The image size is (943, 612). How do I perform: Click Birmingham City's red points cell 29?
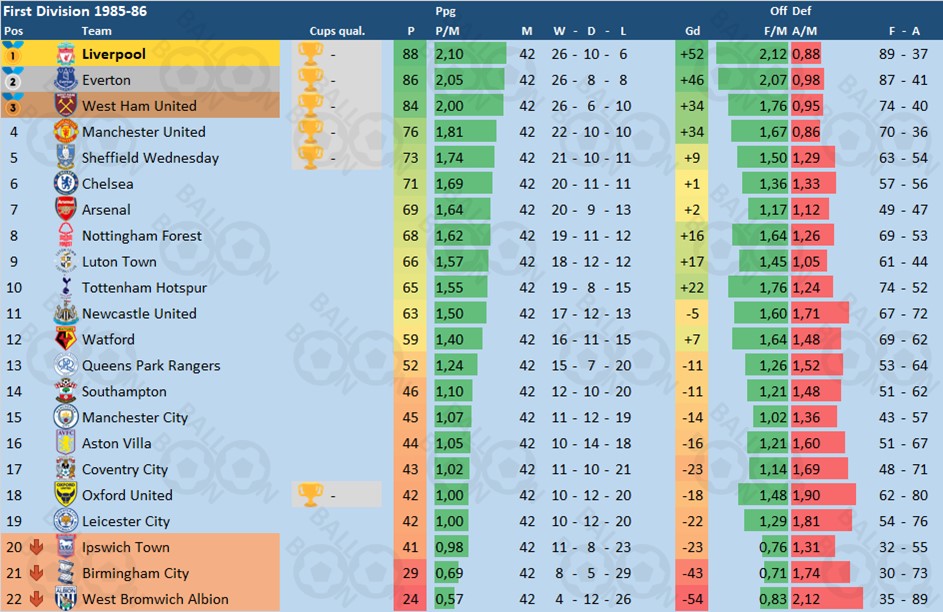pyautogui.click(x=410, y=573)
